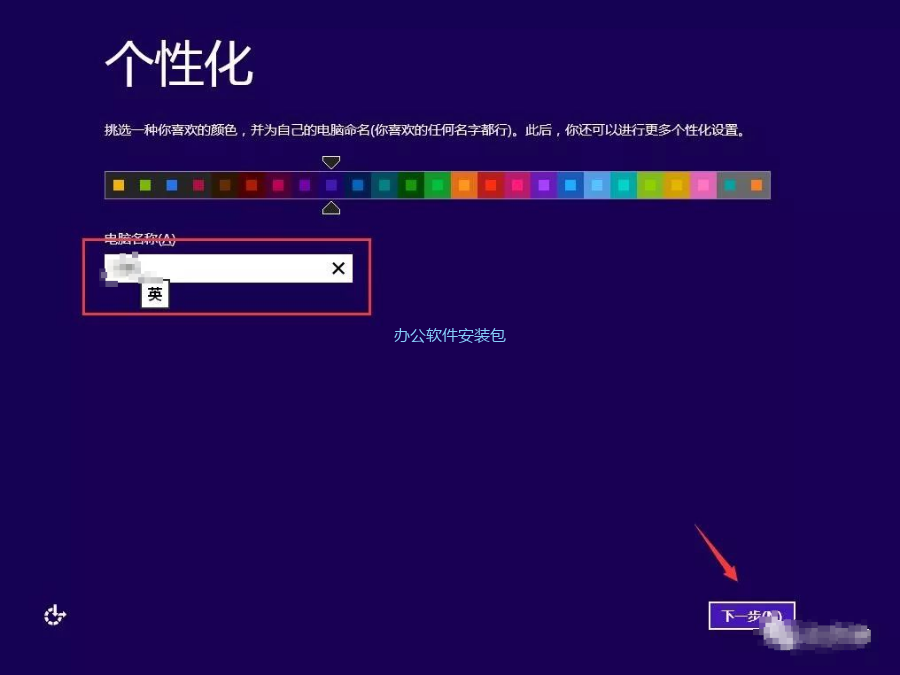Click the downward triangle marker above the color bar

pos(331,161)
